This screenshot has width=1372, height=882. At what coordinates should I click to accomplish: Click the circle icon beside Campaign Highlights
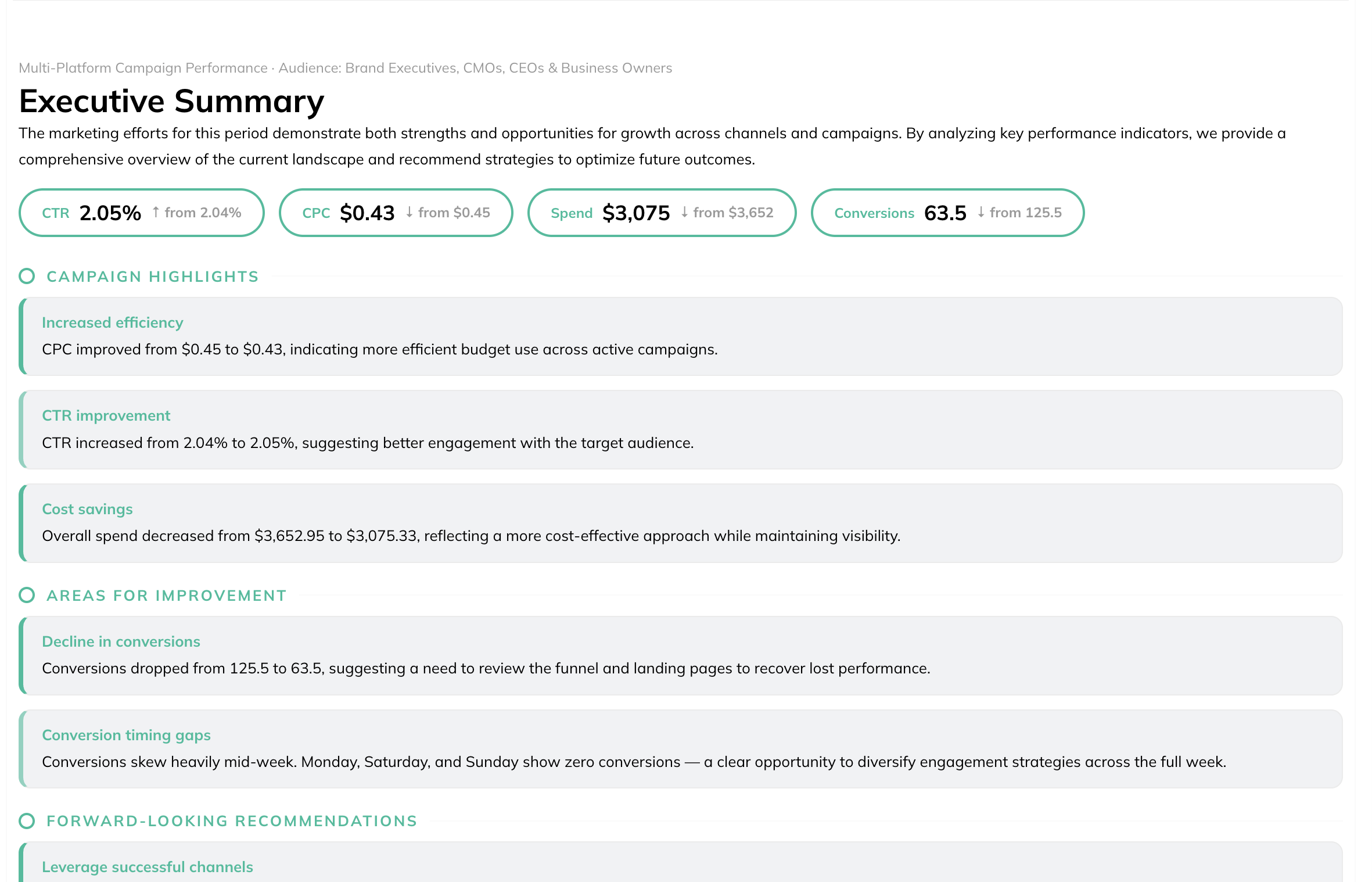point(27,276)
